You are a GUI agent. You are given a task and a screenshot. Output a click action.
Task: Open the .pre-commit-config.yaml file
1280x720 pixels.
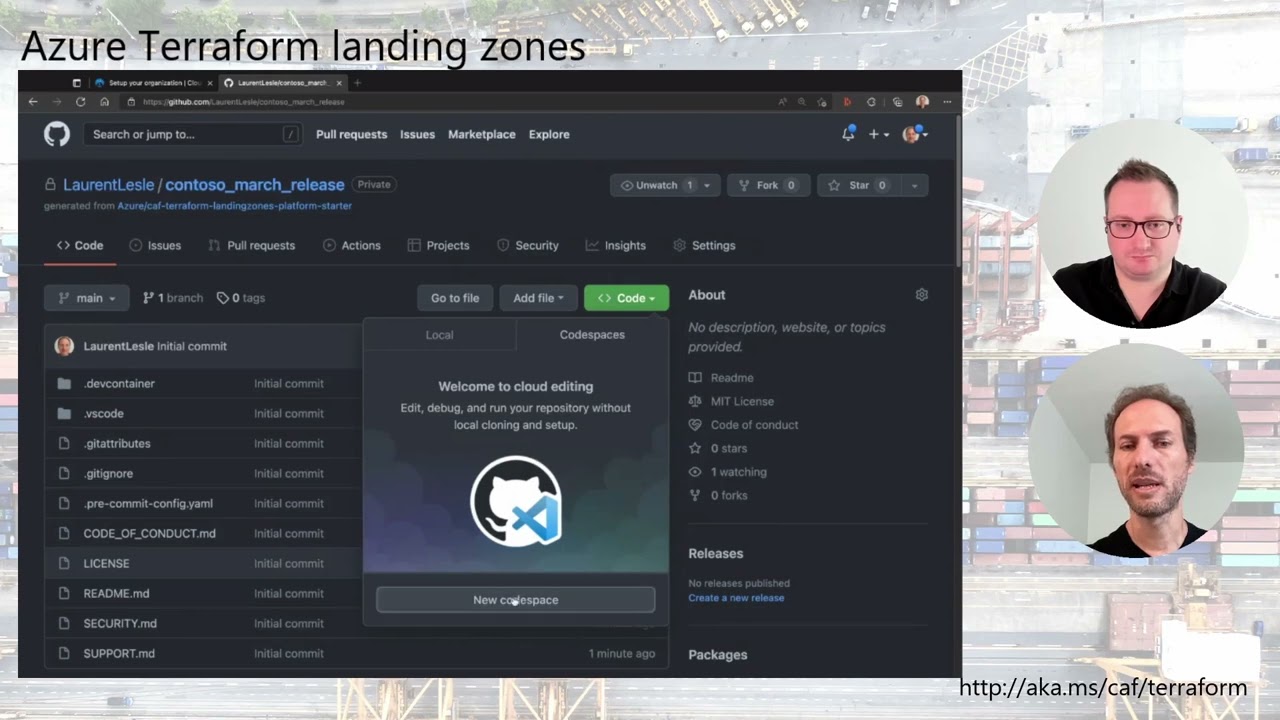pyautogui.click(x=148, y=503)
